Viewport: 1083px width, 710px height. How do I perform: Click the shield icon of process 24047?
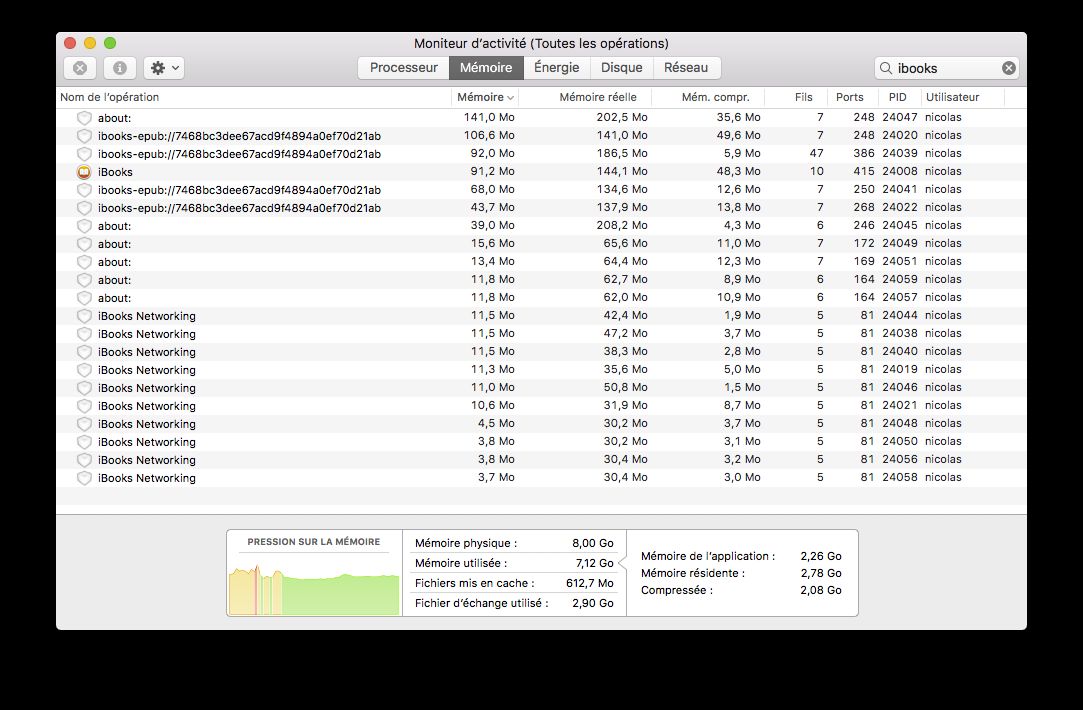pyautogui.click(x=84, y=117)
